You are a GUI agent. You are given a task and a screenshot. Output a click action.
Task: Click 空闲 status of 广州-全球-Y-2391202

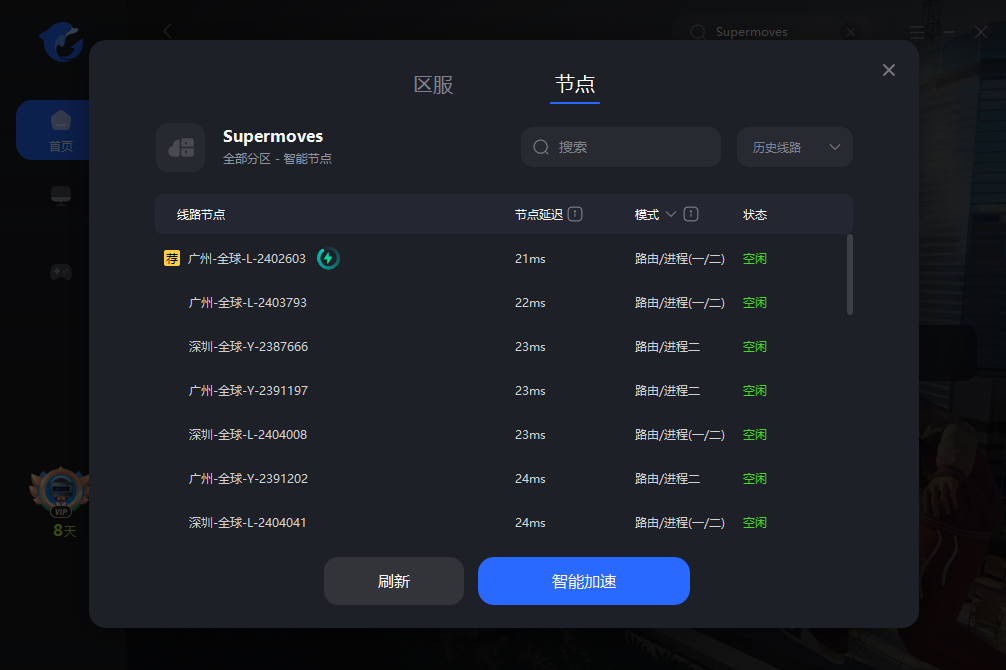(754, 479)
